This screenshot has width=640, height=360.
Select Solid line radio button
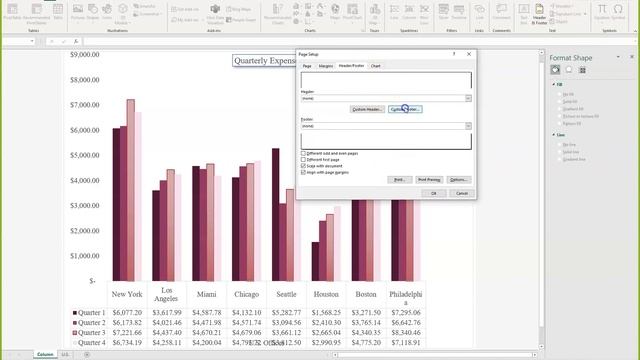pos(560,152)
